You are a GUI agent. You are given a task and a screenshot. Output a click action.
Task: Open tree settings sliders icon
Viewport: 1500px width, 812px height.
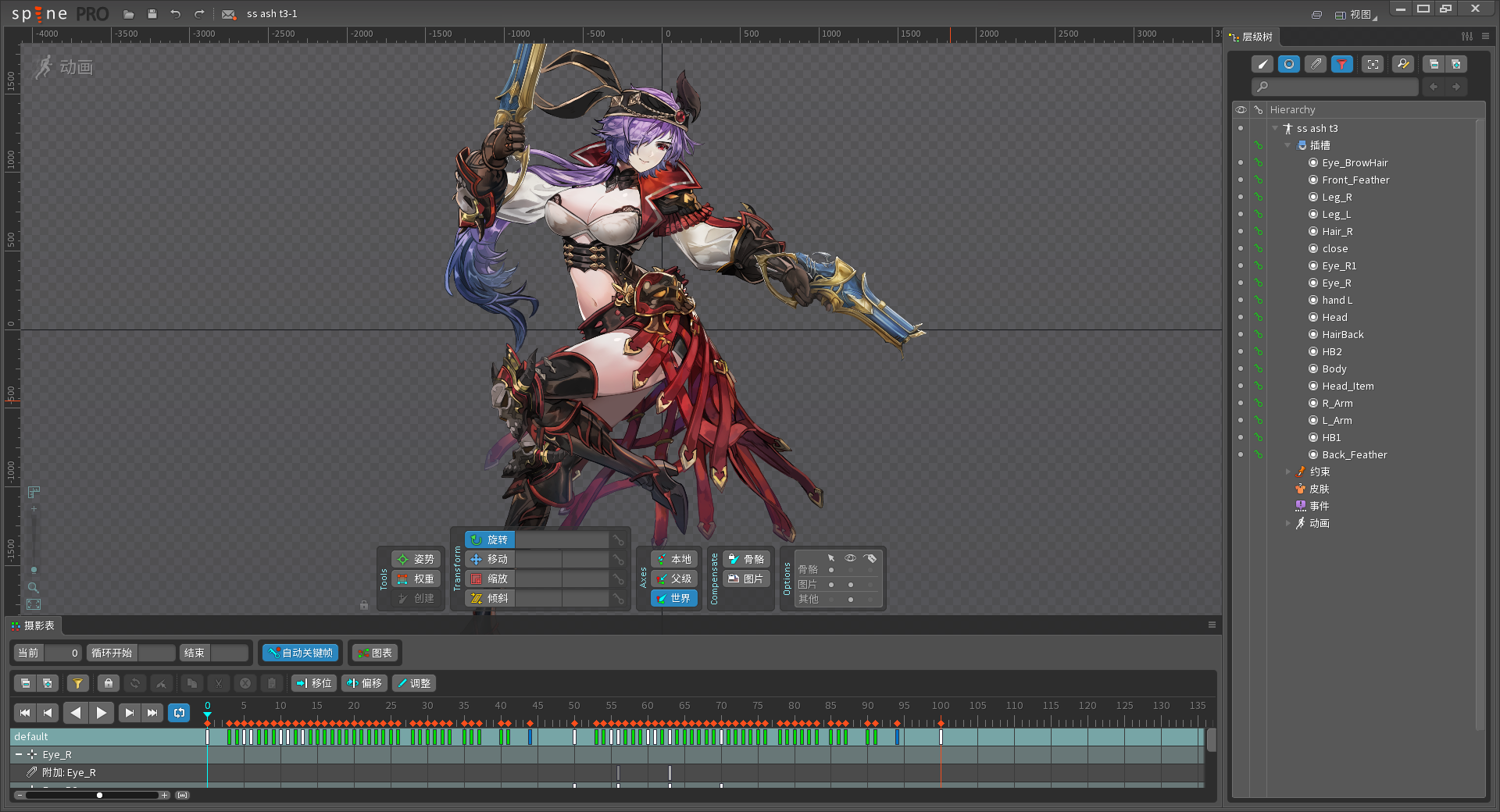[x=1467, y=36]
